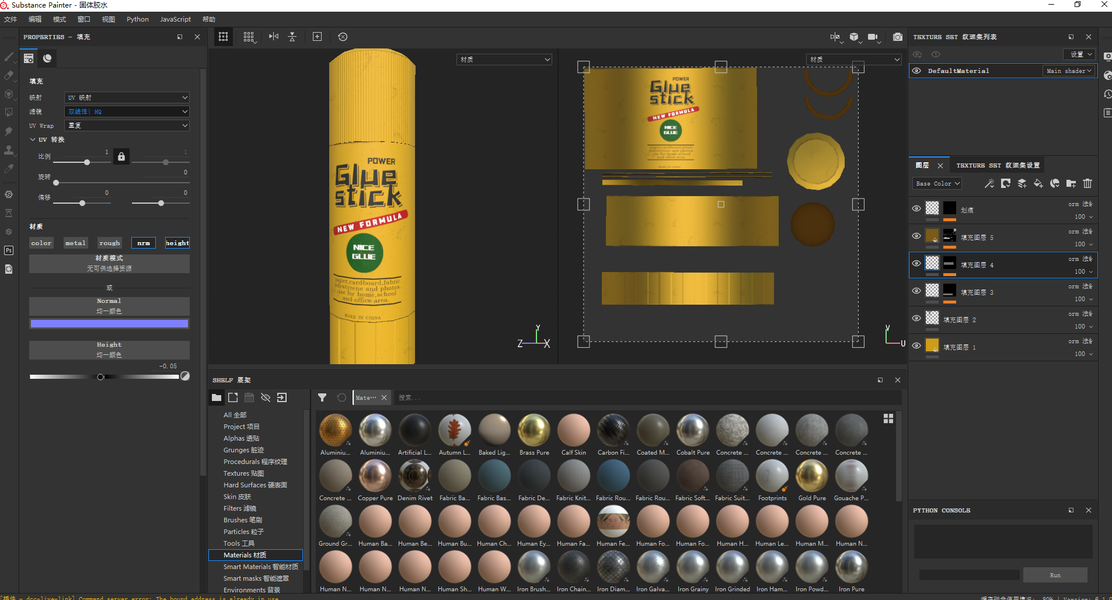1112x600 pixels.
Task: Hide 填充图层 1 layer
Action: [916, 346]
